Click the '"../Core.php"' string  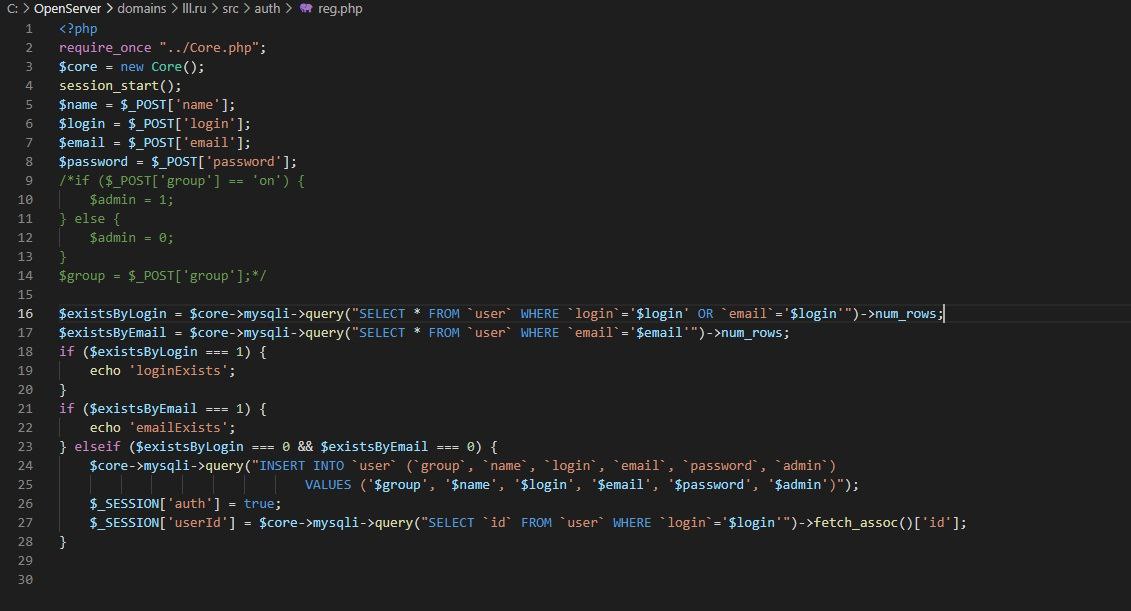pos(209,48)
